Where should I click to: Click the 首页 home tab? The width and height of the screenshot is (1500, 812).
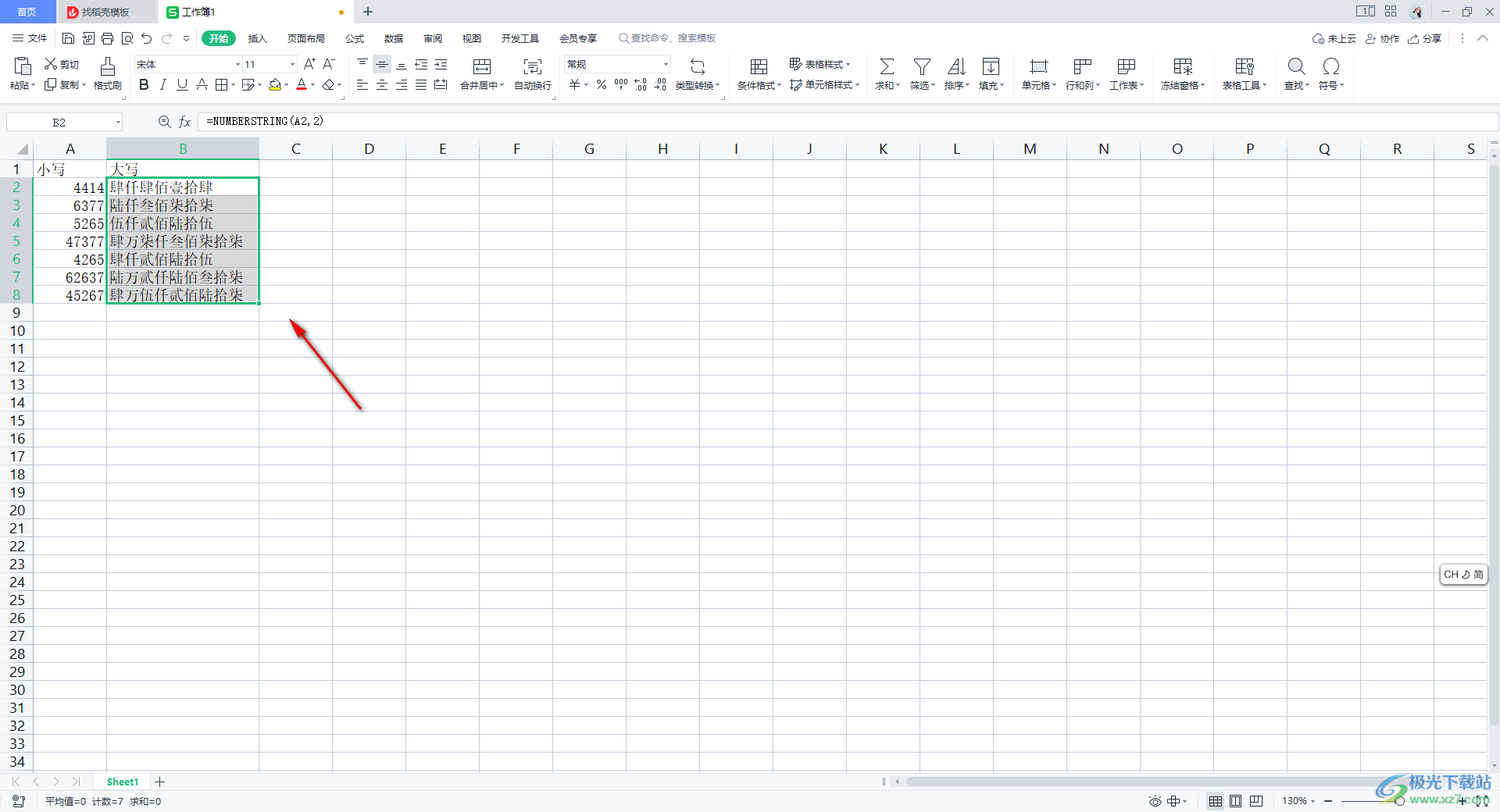(x=27, y=12)
